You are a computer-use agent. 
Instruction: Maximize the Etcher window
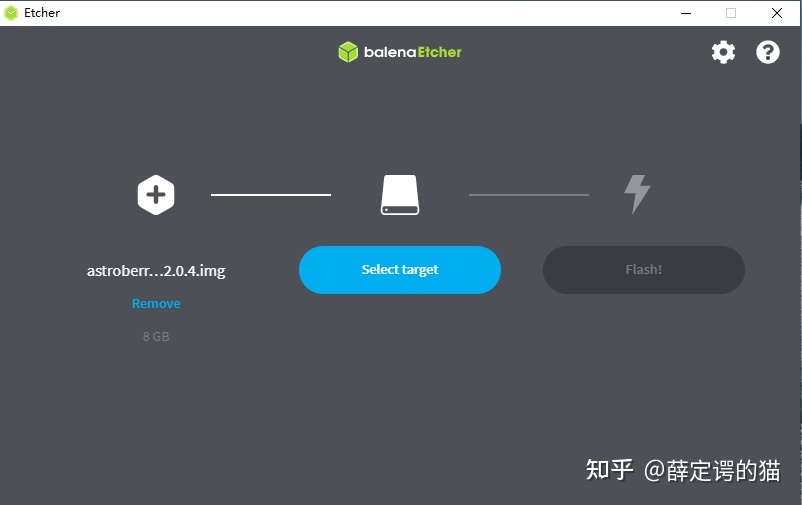731,13
